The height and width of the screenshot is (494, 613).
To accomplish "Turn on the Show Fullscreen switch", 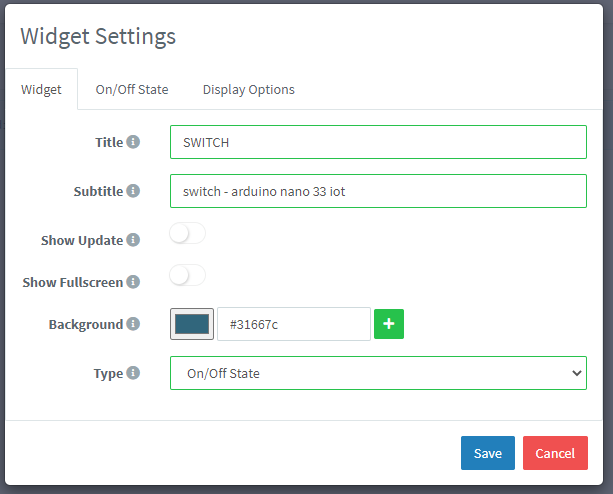I will pos(188,276).
